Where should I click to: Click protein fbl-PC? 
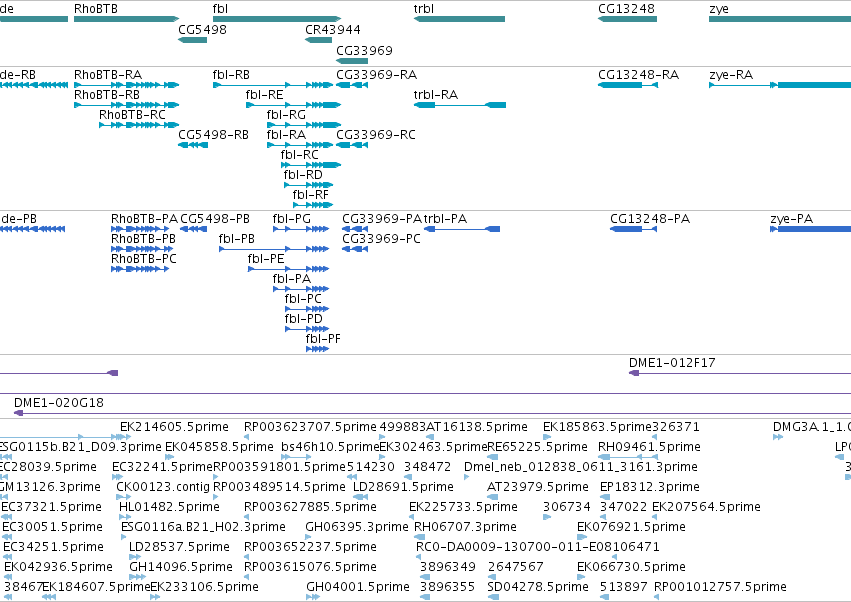pyautogui.click(x=307, y=309)
